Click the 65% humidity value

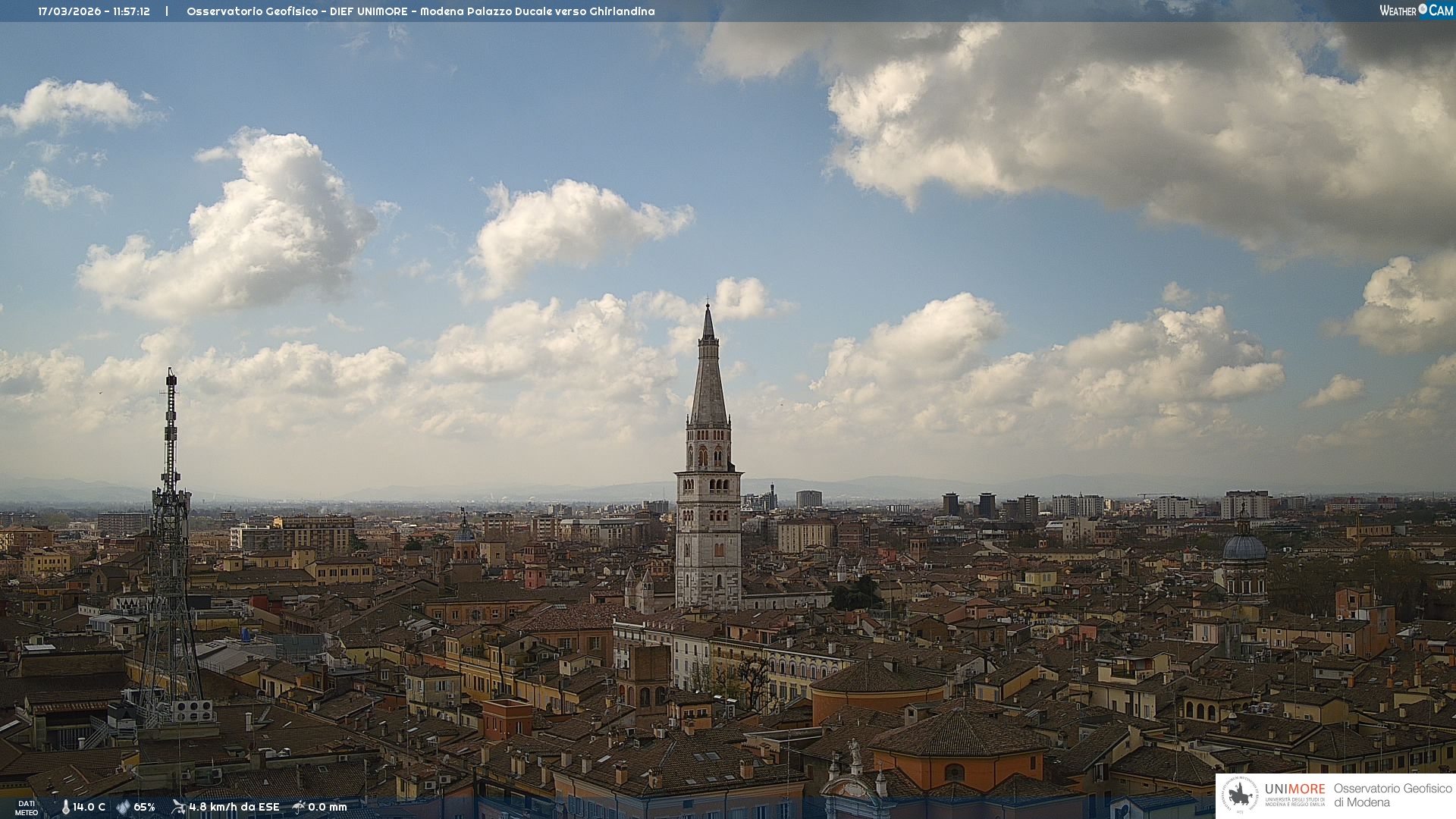coord(144,807)
